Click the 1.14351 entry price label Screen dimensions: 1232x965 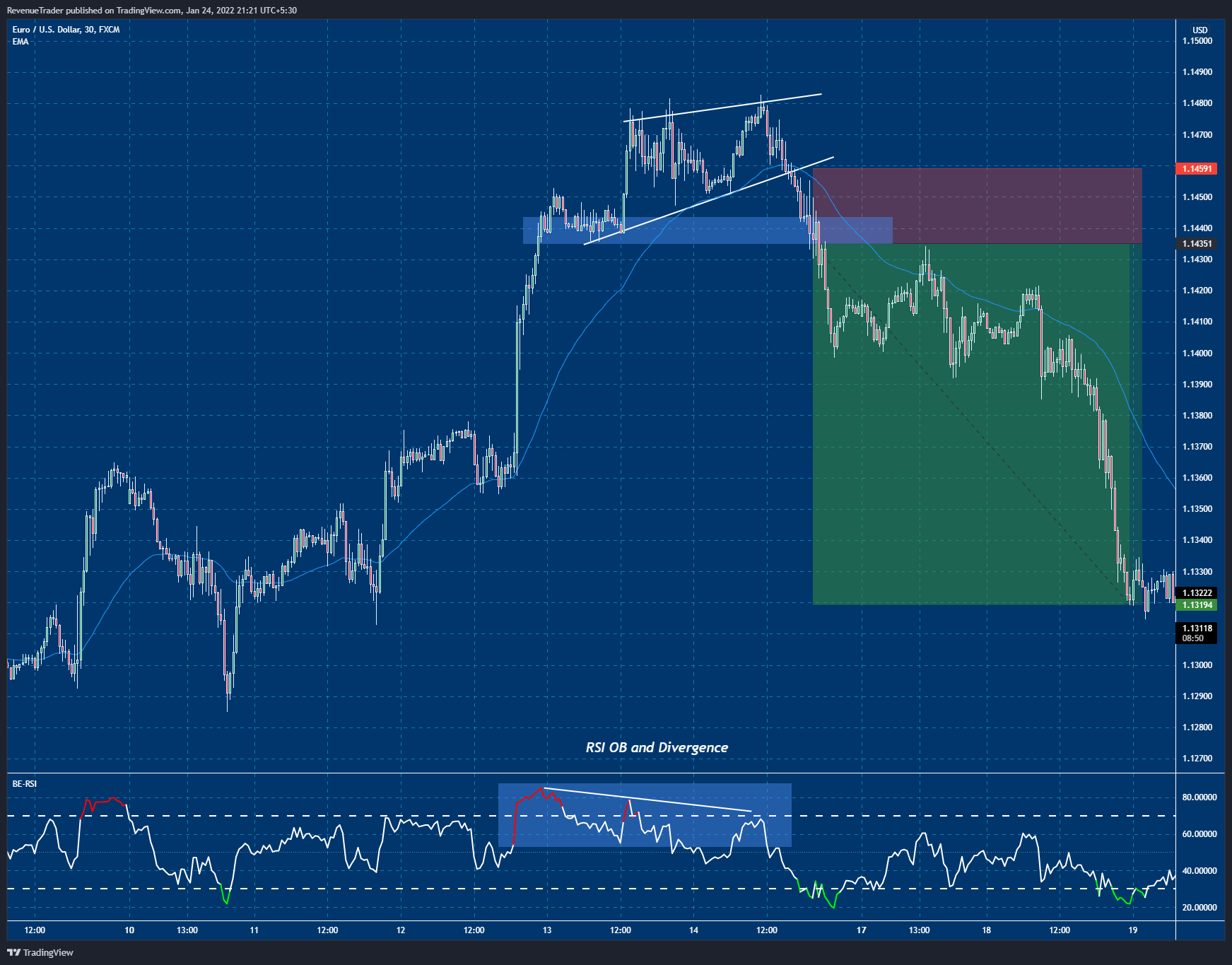1197,244
